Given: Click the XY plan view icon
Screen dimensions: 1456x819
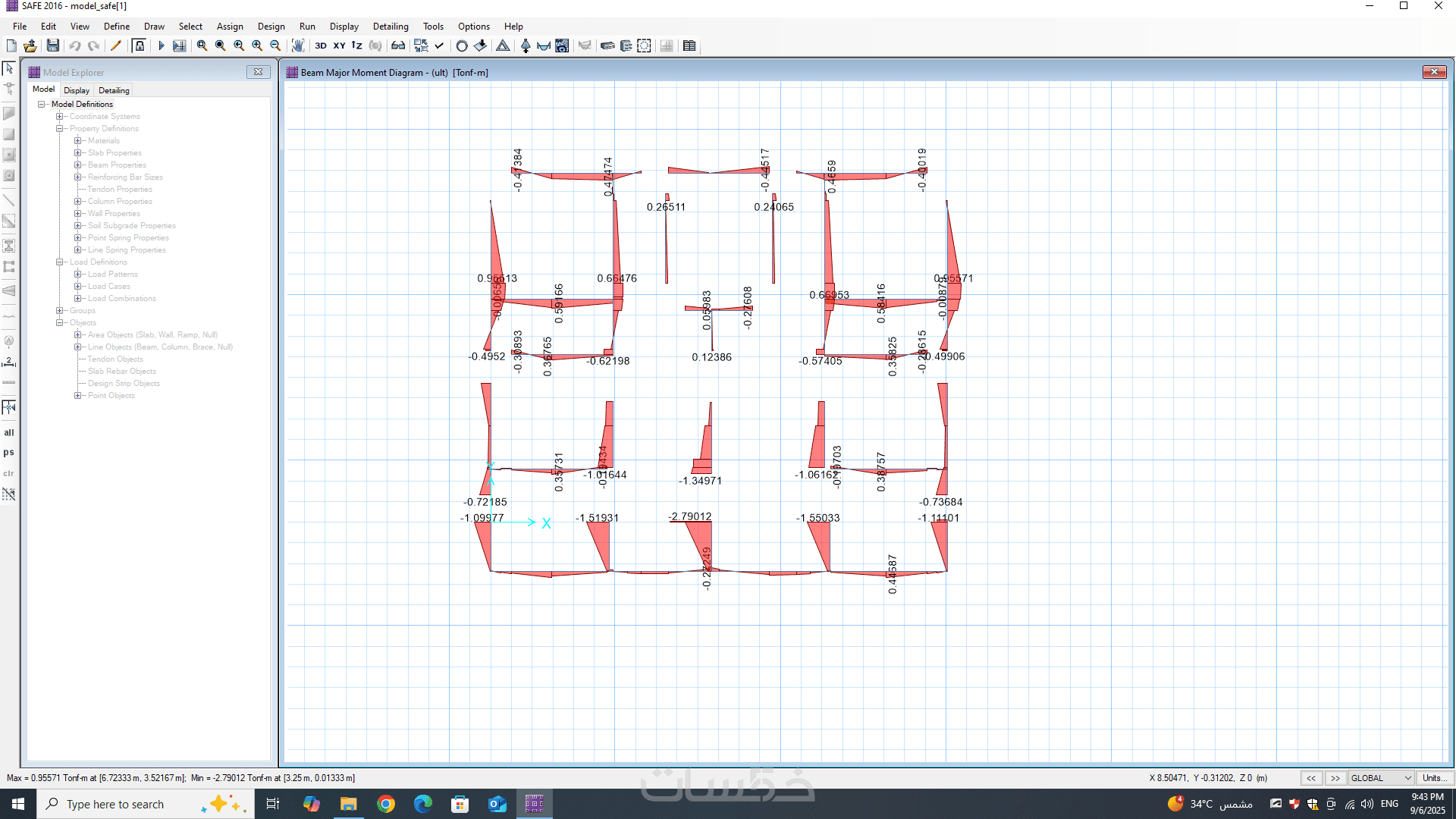Looking at the screenshot, I should (x=339, y=45).
